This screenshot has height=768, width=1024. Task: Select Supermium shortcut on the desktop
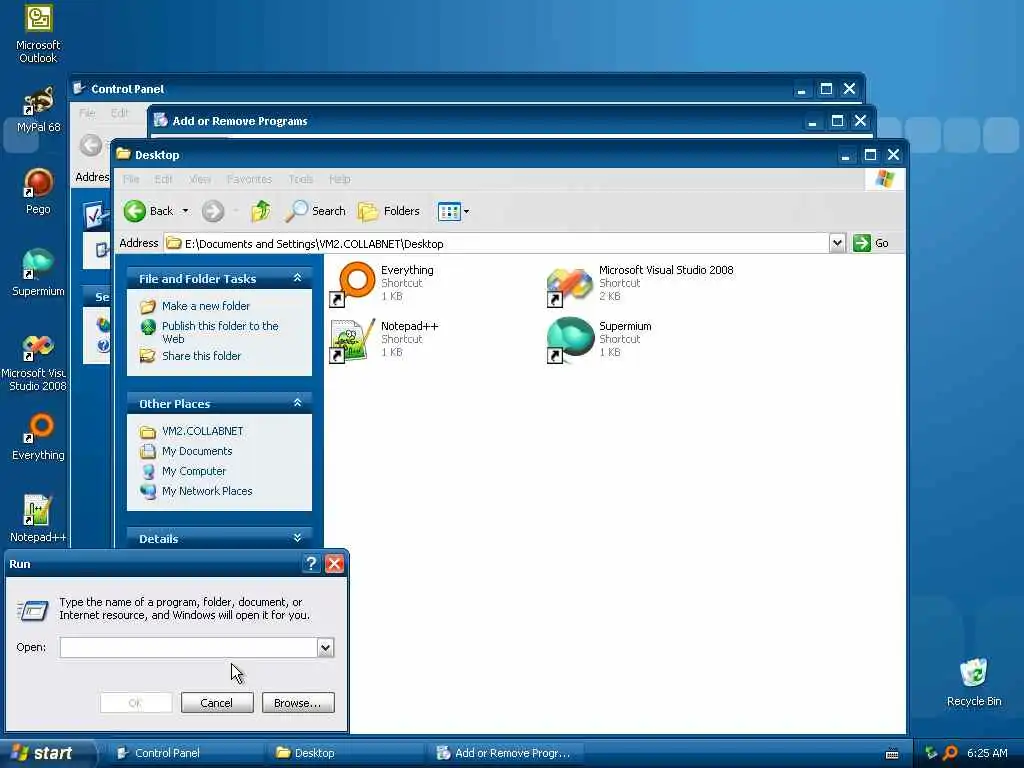pyautogui.click(x=38, y=273)
